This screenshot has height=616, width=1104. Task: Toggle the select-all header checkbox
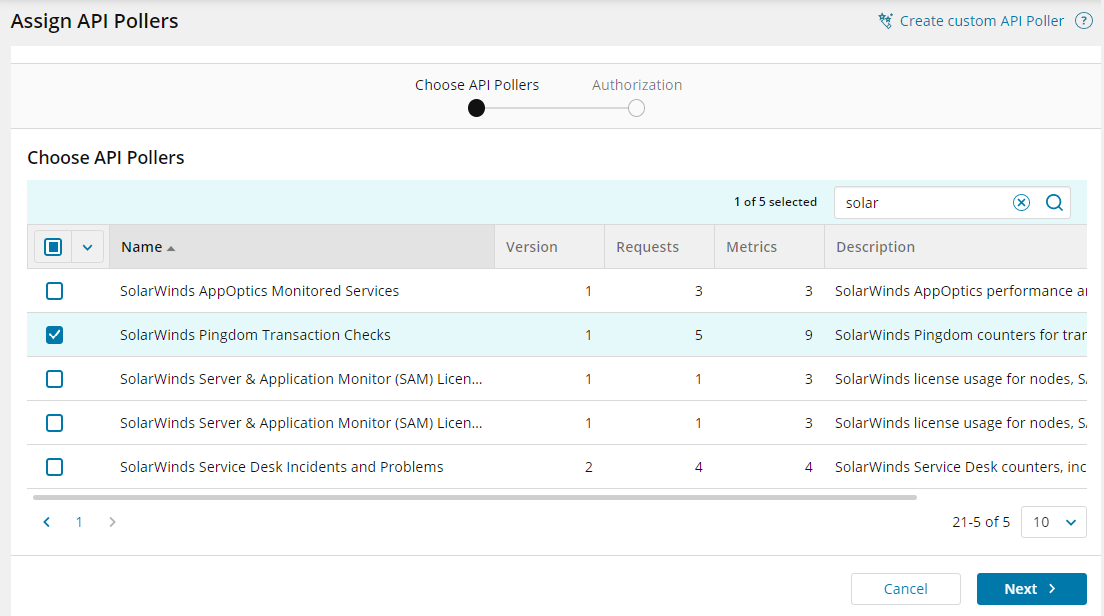coord(53,247)
